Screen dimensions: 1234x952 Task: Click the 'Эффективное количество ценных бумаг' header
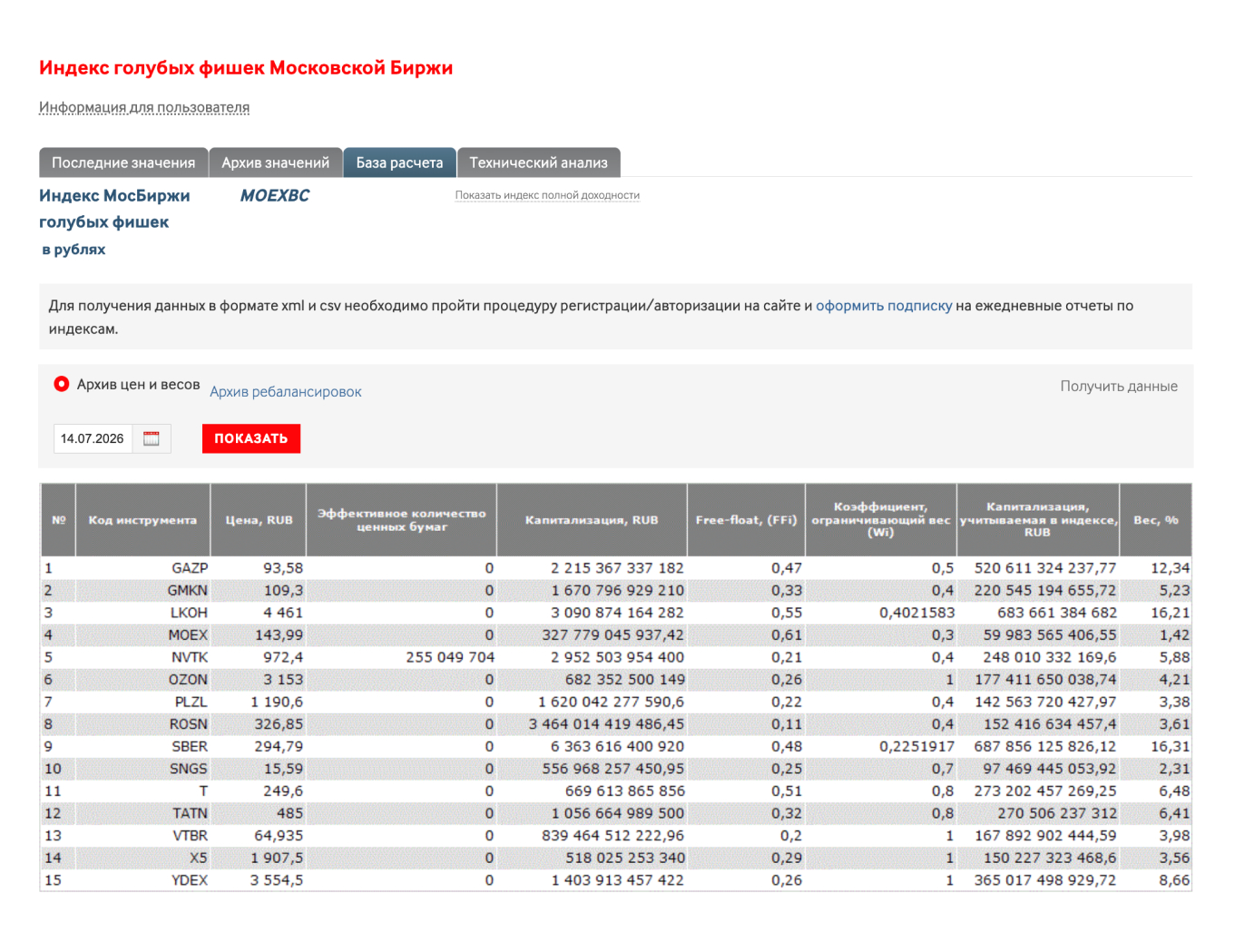[x=401, y=520]
